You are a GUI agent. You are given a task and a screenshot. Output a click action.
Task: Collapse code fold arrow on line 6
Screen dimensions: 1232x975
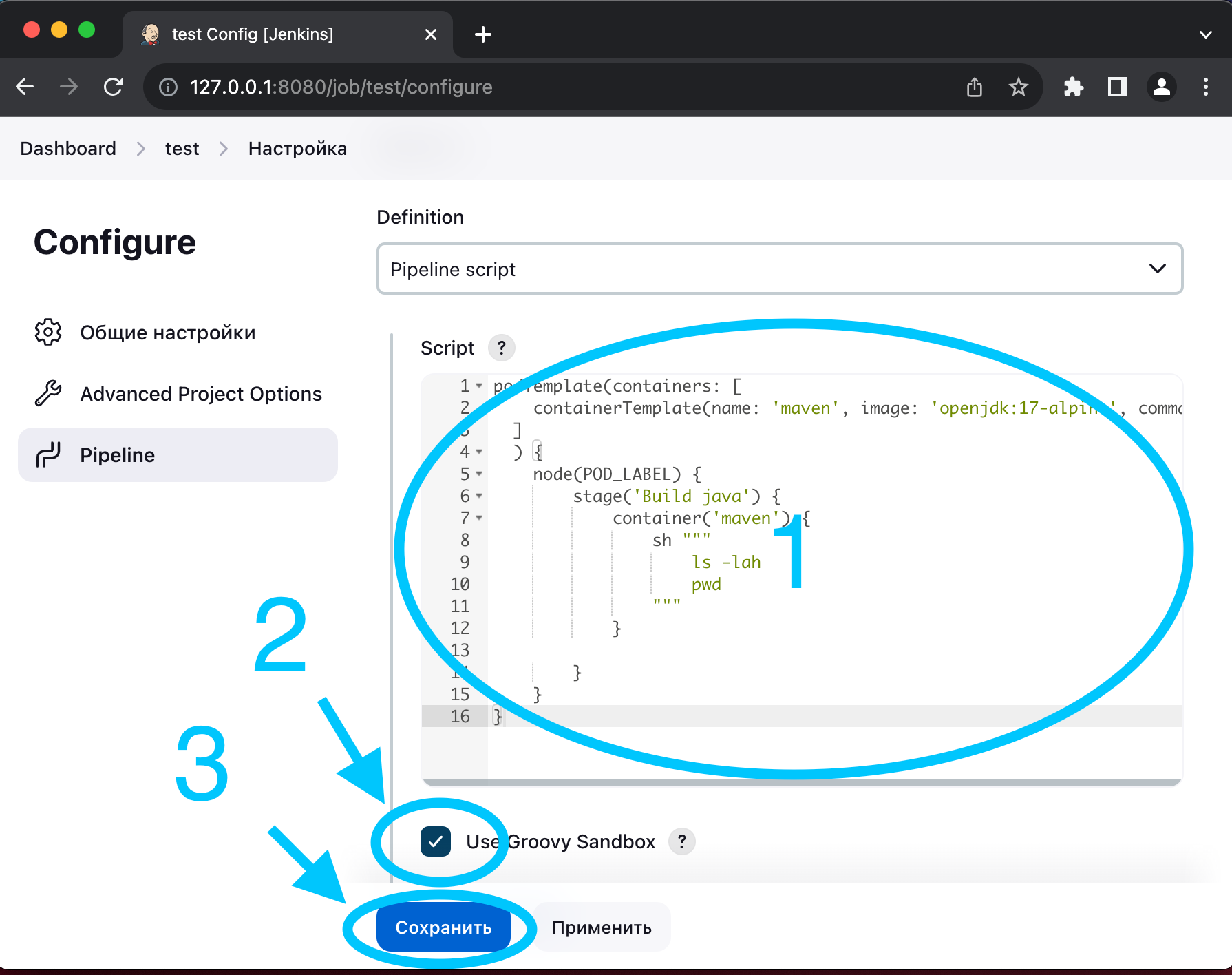click(479, 496)
